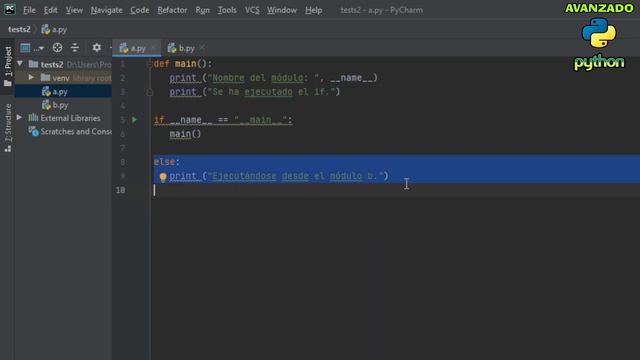Select a.py in the project tree
640x360 pixels.
coord(63,91)
